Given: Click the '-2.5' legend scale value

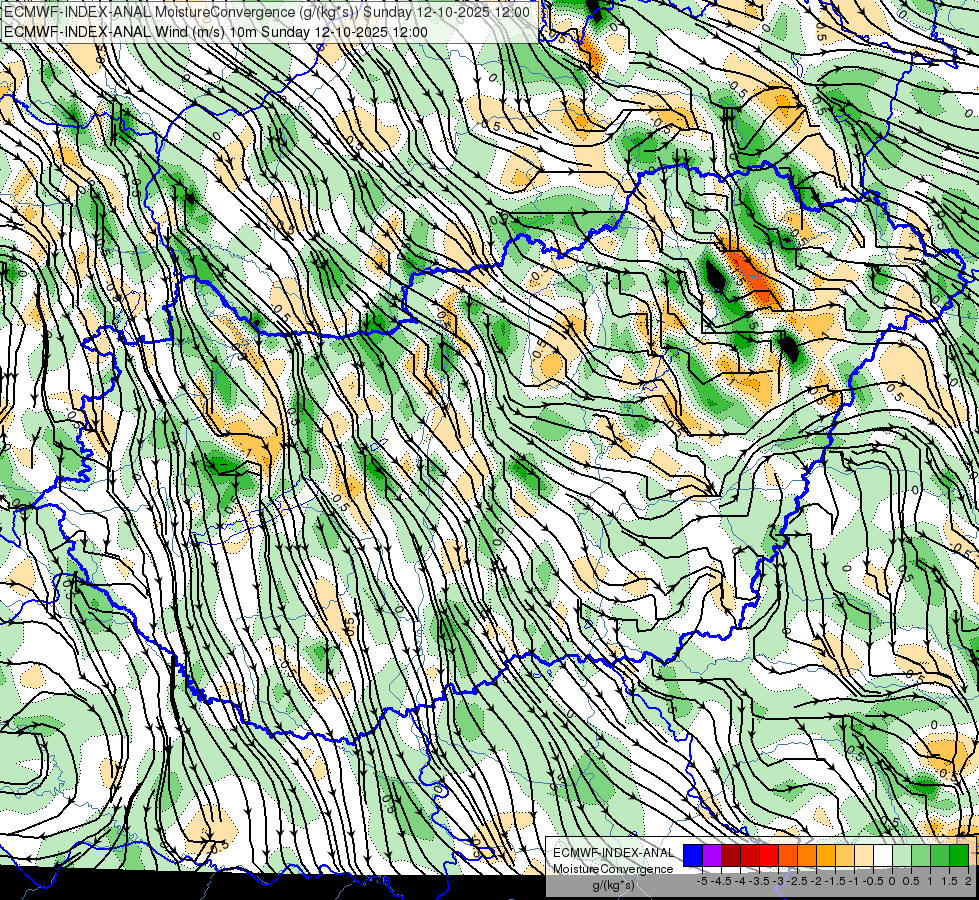Looking at the screenshot, I should (x=797, y=881).
